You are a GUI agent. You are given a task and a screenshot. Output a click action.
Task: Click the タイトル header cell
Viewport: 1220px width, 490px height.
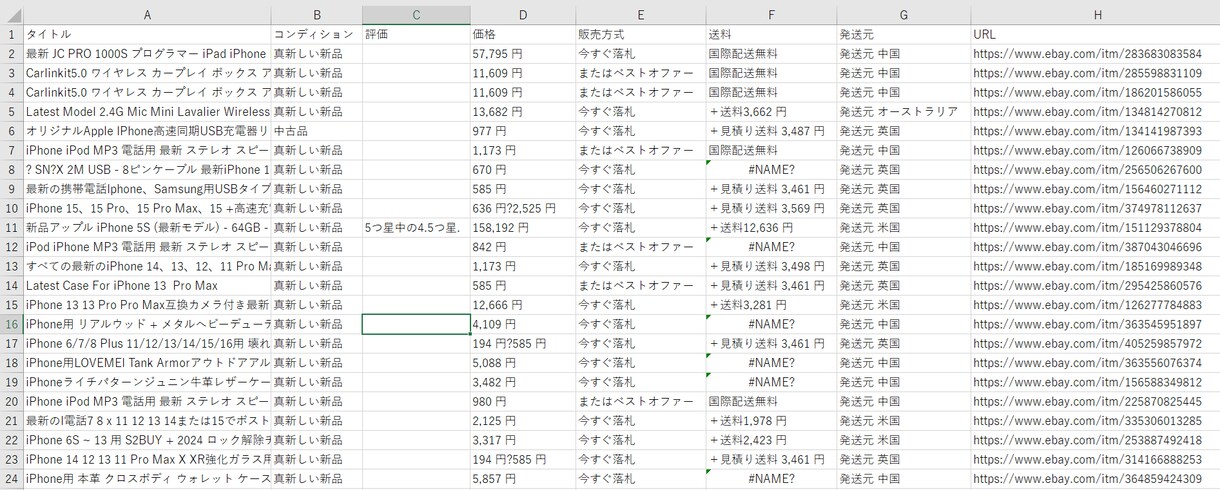pos(147,34)
